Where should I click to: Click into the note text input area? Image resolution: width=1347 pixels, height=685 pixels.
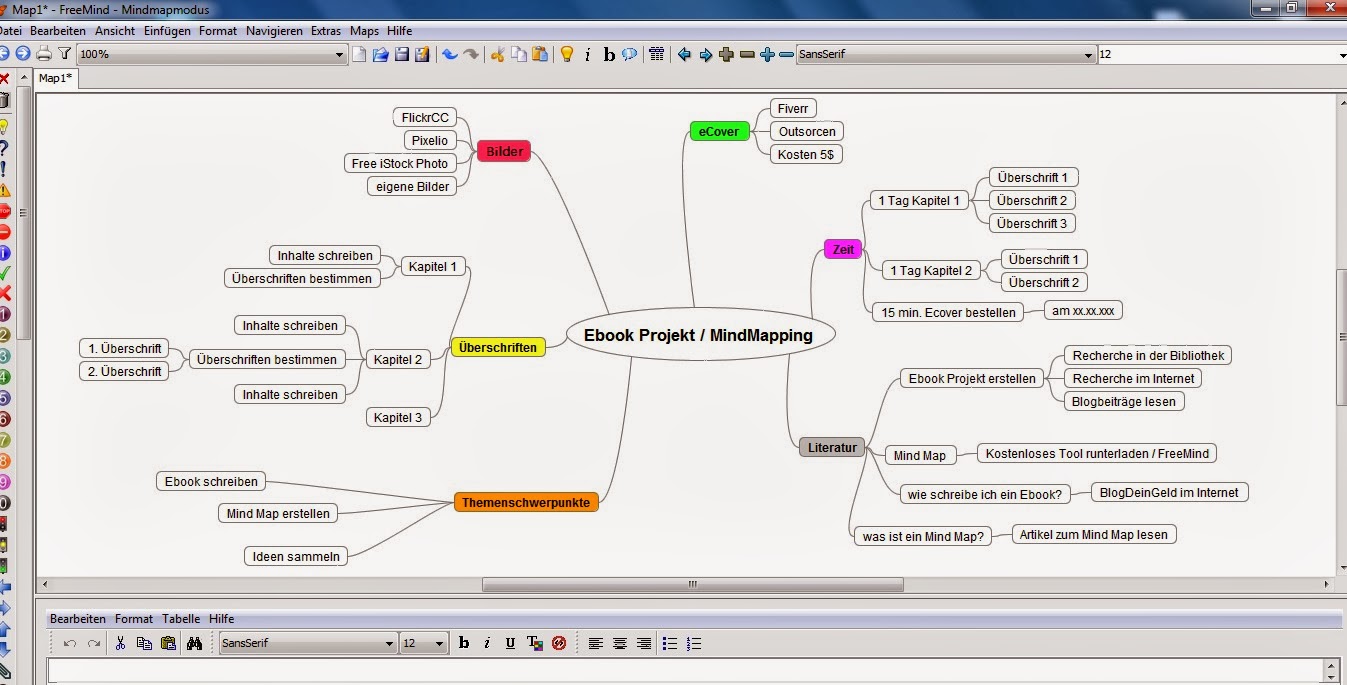pos(685,672)
